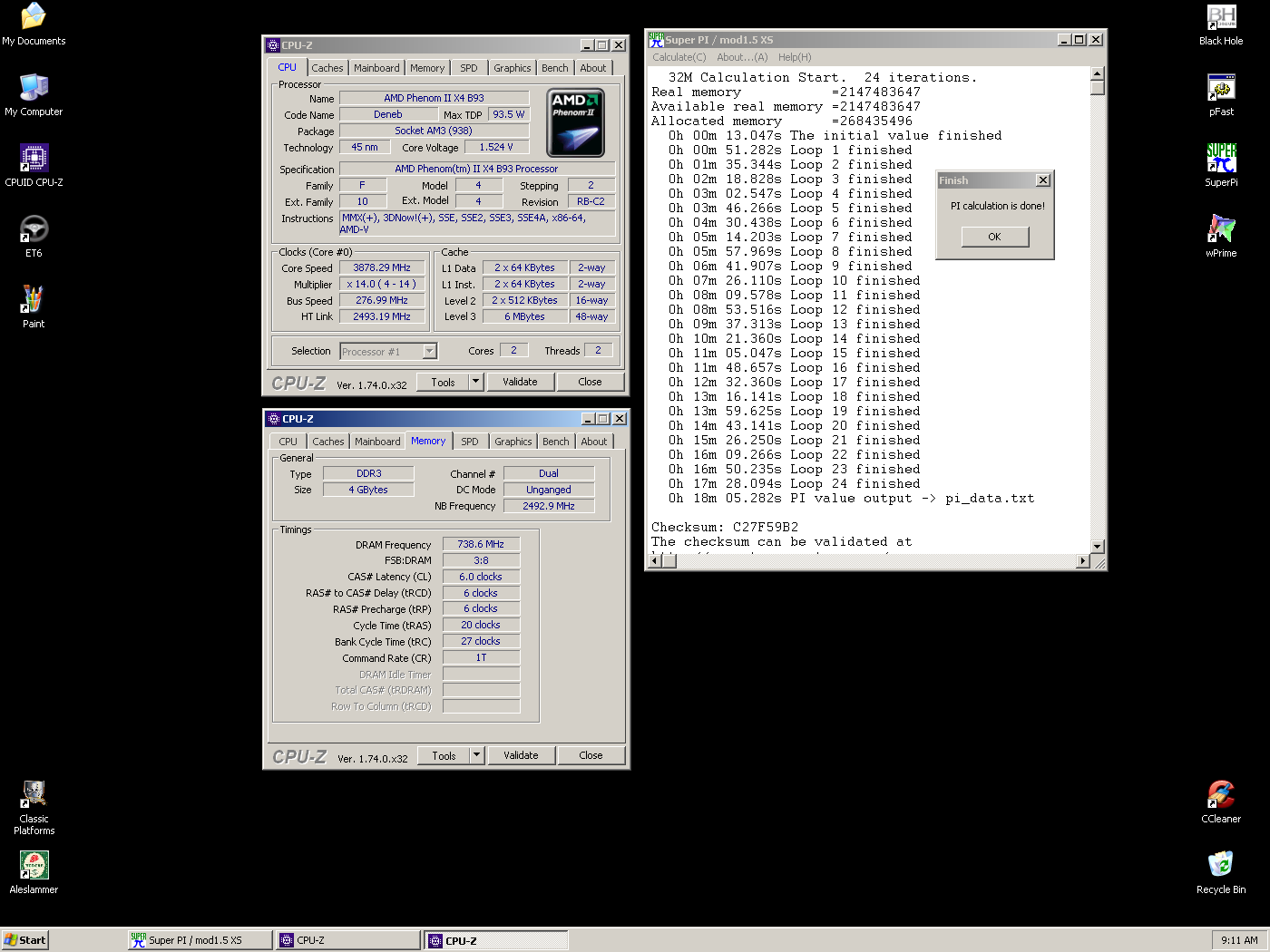The width and height of the screenshot is (1270, 952).
Task: Click Super PI vertical scrollbar down arrow
Action: pyautogui.click(x=1098, y=547)
